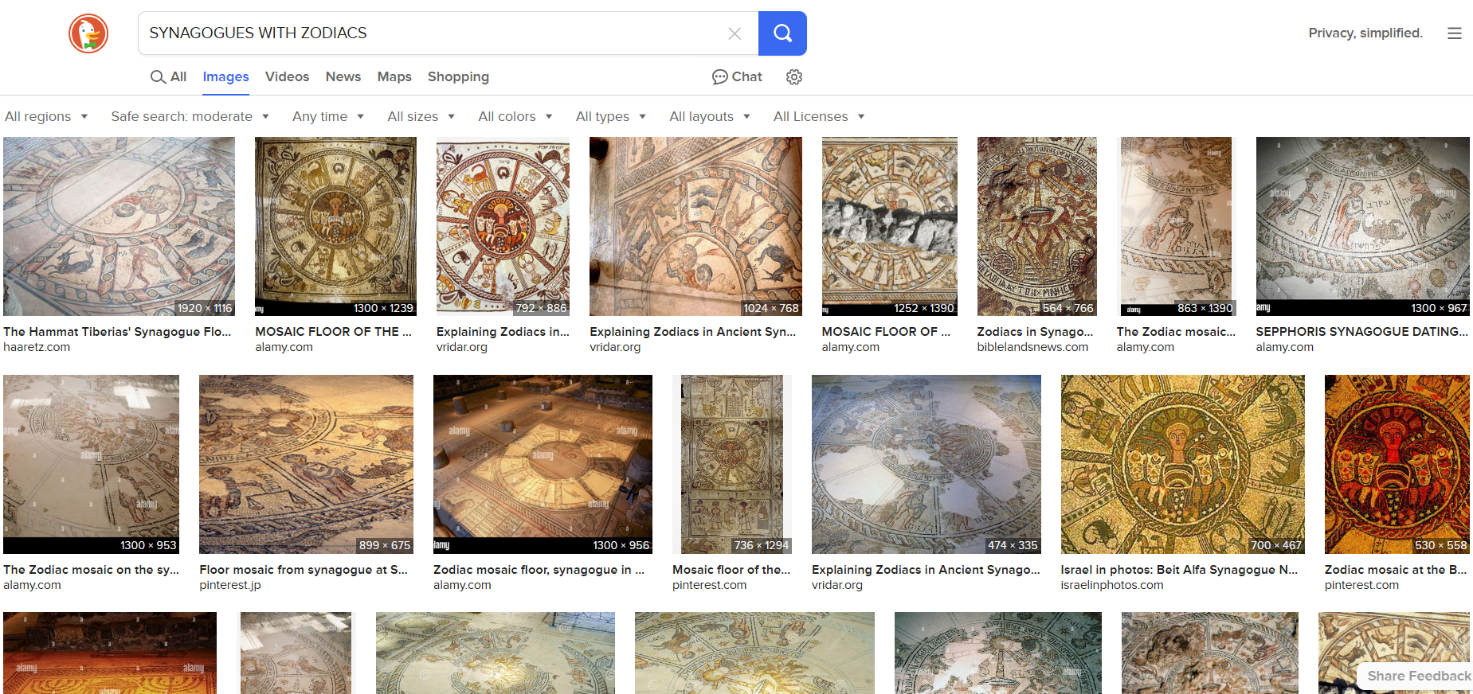Click title 'Floor mosaic from synagogue at S...'
Viewport: 1473px width, 694px height.
[304, 570]
